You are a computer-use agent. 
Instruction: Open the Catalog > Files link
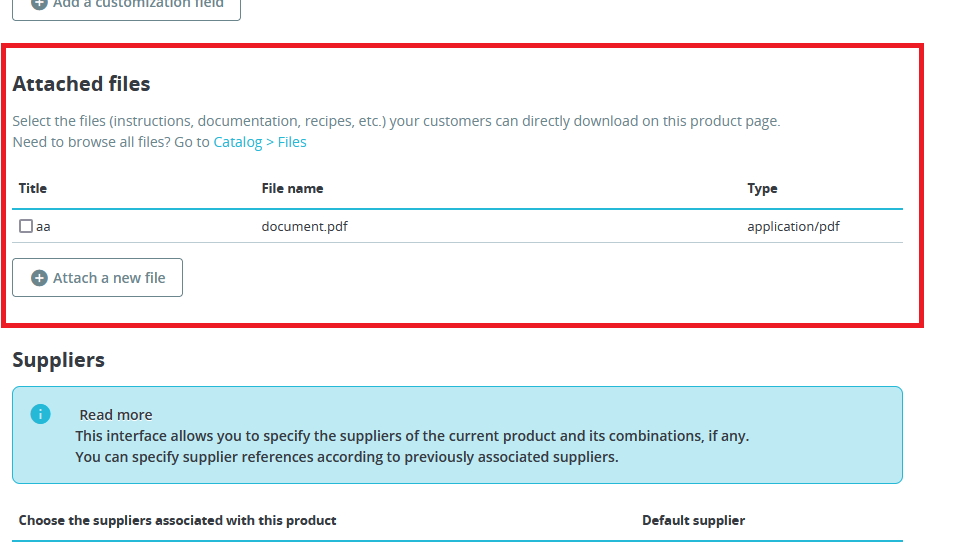point(260,142)
